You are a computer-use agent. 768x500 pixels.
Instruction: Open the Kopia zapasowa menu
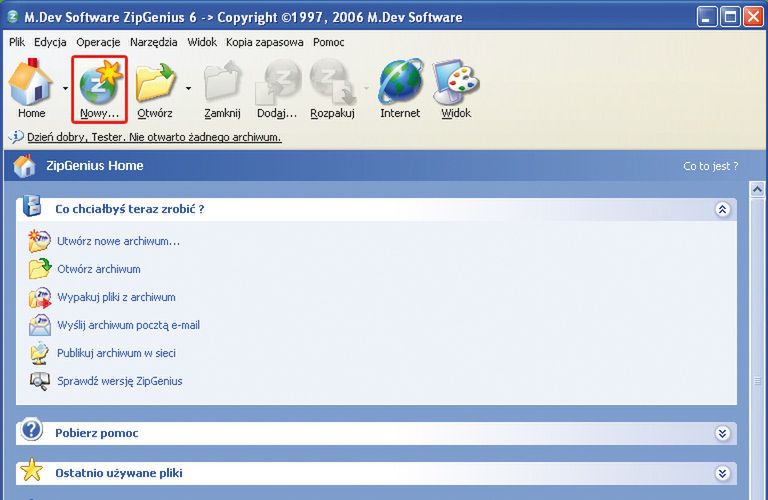tap(264, 42)
